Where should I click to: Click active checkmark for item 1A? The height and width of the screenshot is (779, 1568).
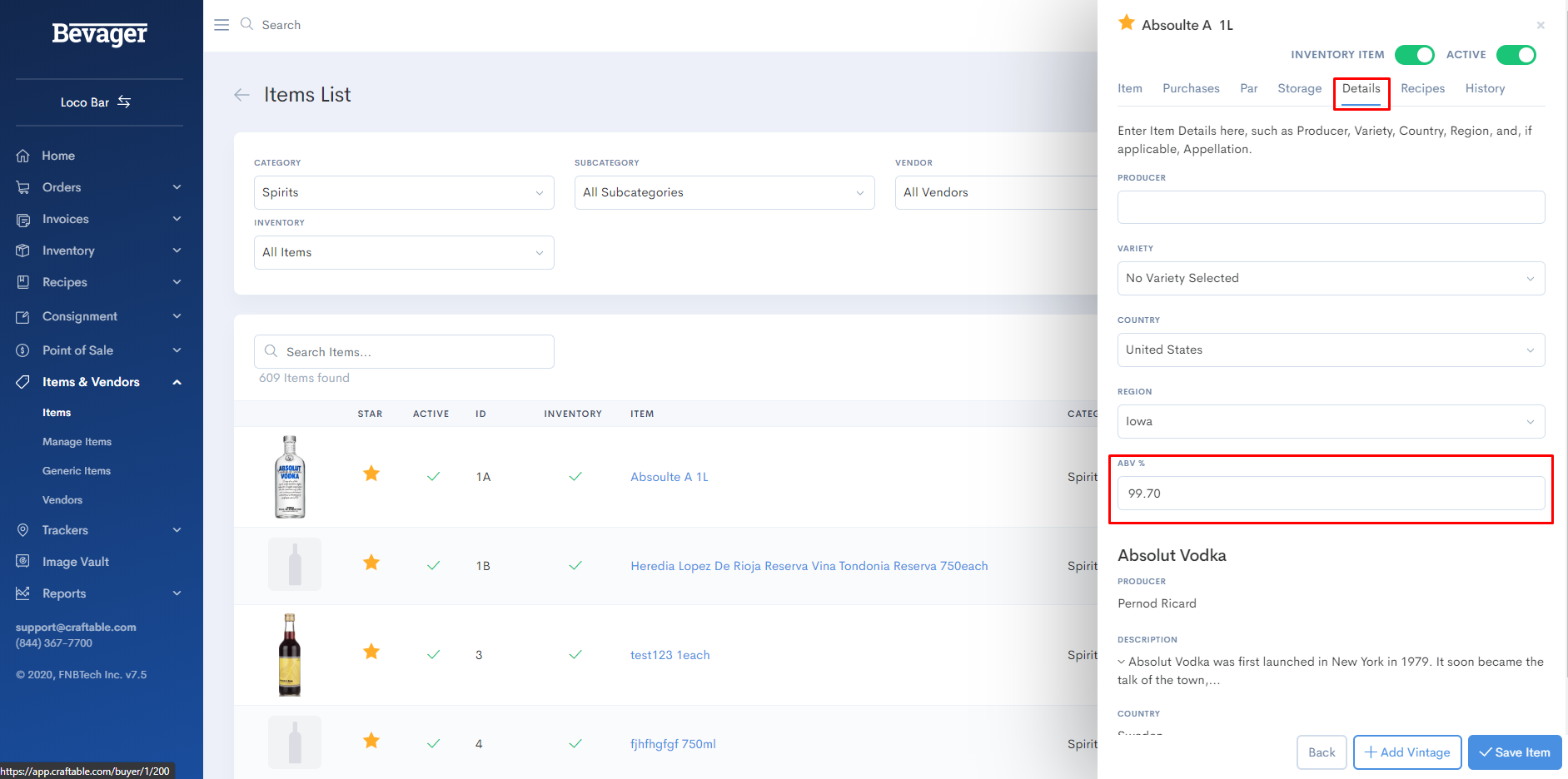point(433,477)
